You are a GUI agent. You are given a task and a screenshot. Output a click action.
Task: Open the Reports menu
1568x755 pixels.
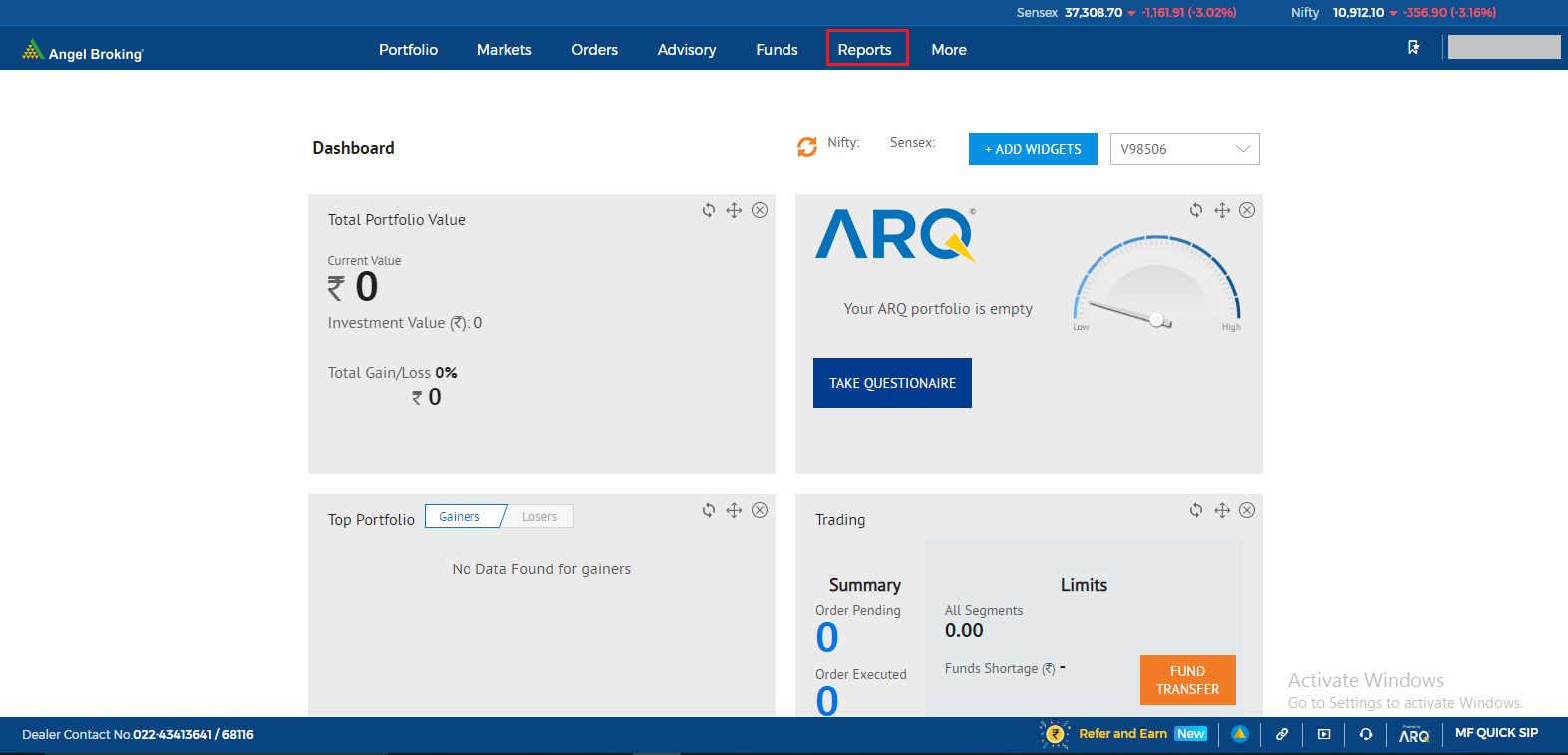pyautogui.click(x=865, y=50)
